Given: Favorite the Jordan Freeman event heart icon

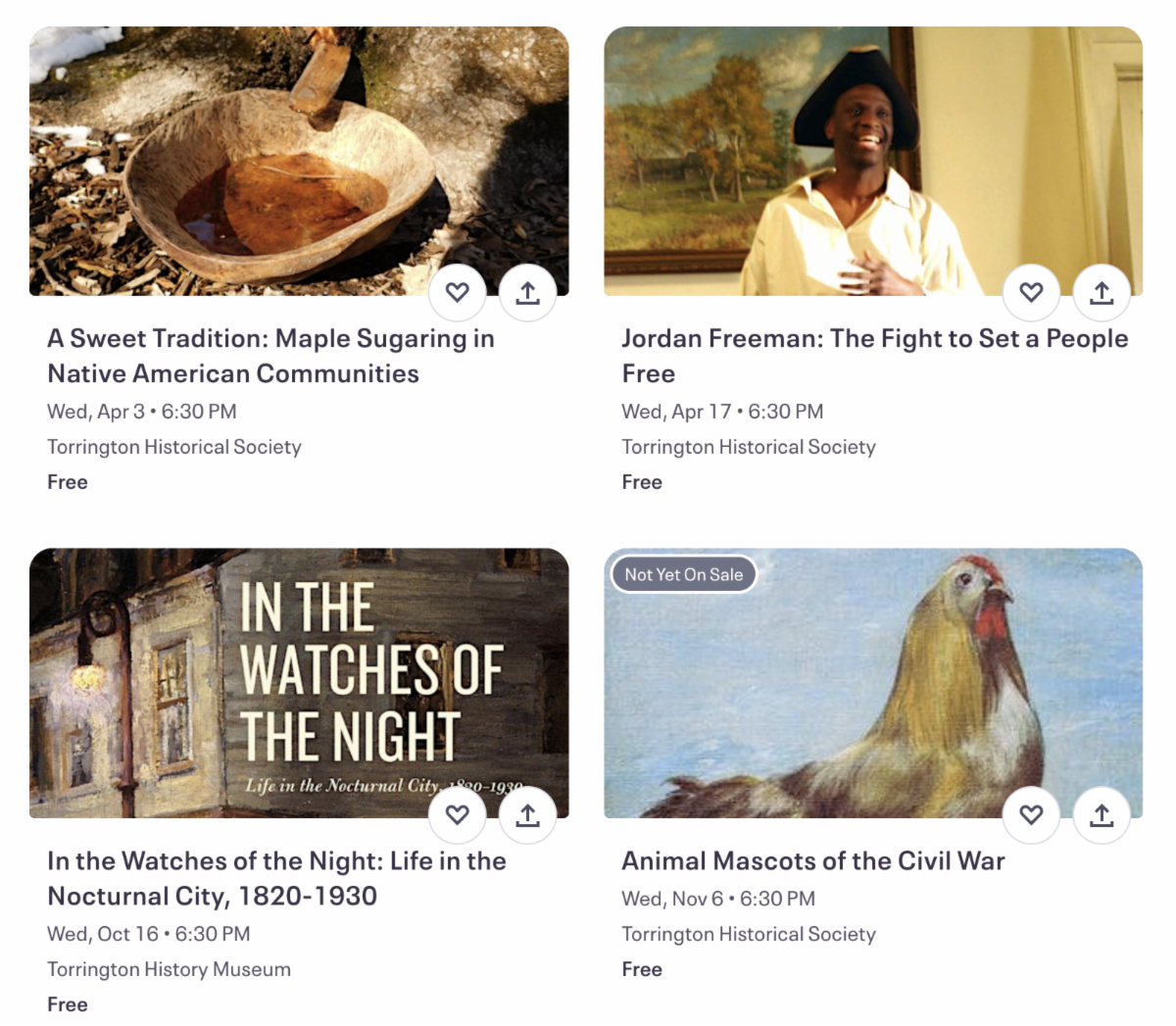Looking at the screenshot, I should [1032, 292].
